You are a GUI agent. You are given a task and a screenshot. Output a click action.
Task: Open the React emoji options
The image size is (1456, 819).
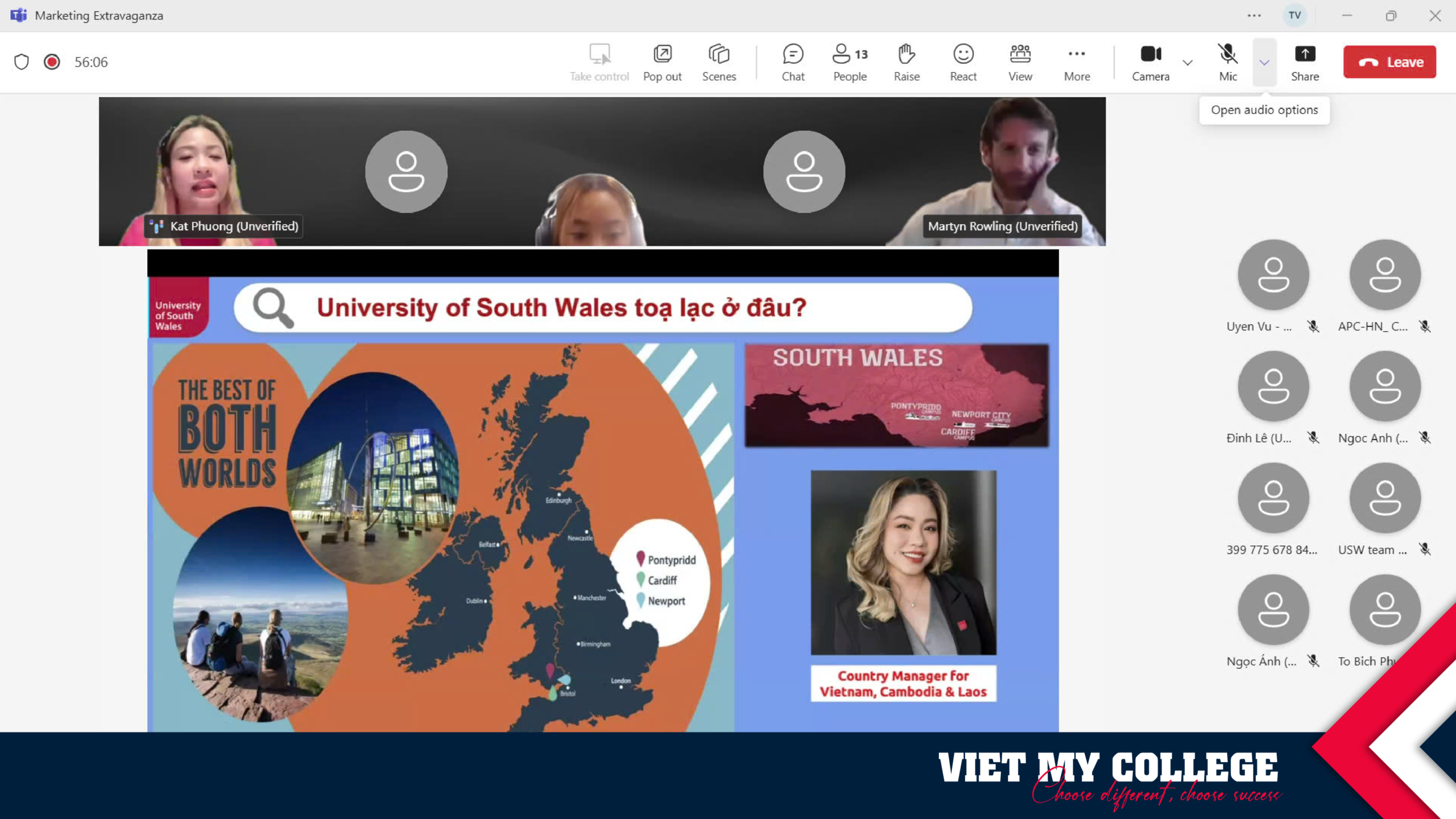963,62
